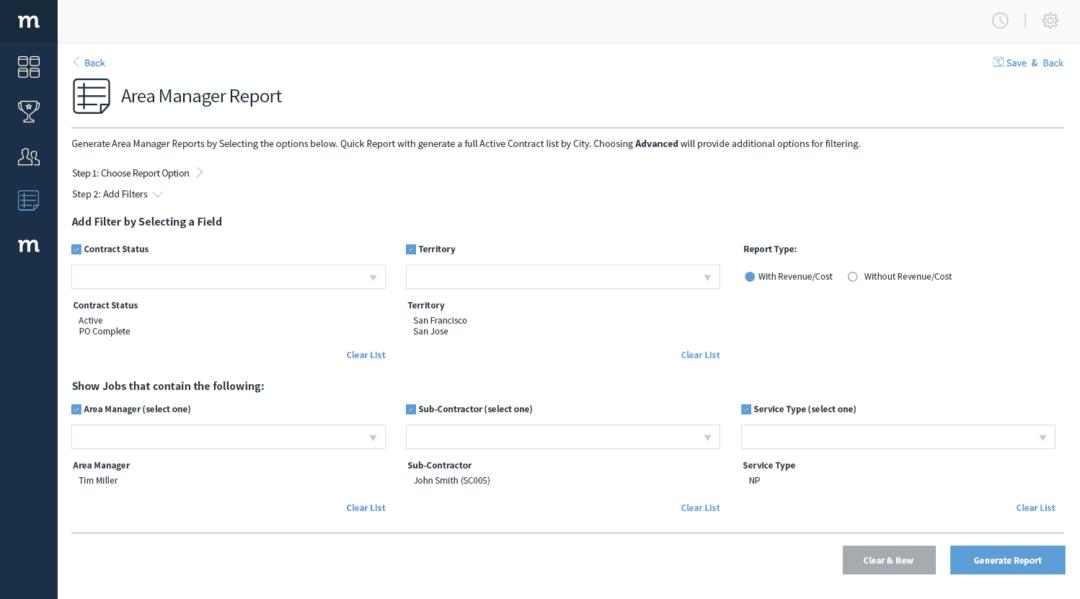This screenshot has height=599, width=1080.
Task: Click the m icon at sidebar bottom
Action: tap(28, 245)
